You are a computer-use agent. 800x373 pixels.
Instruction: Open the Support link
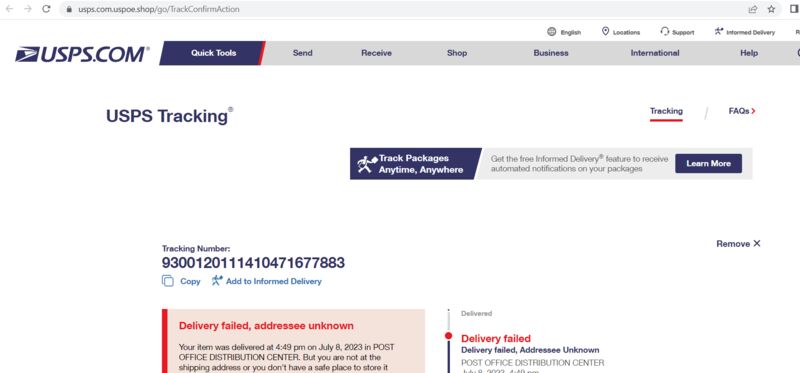coord(683,32)
